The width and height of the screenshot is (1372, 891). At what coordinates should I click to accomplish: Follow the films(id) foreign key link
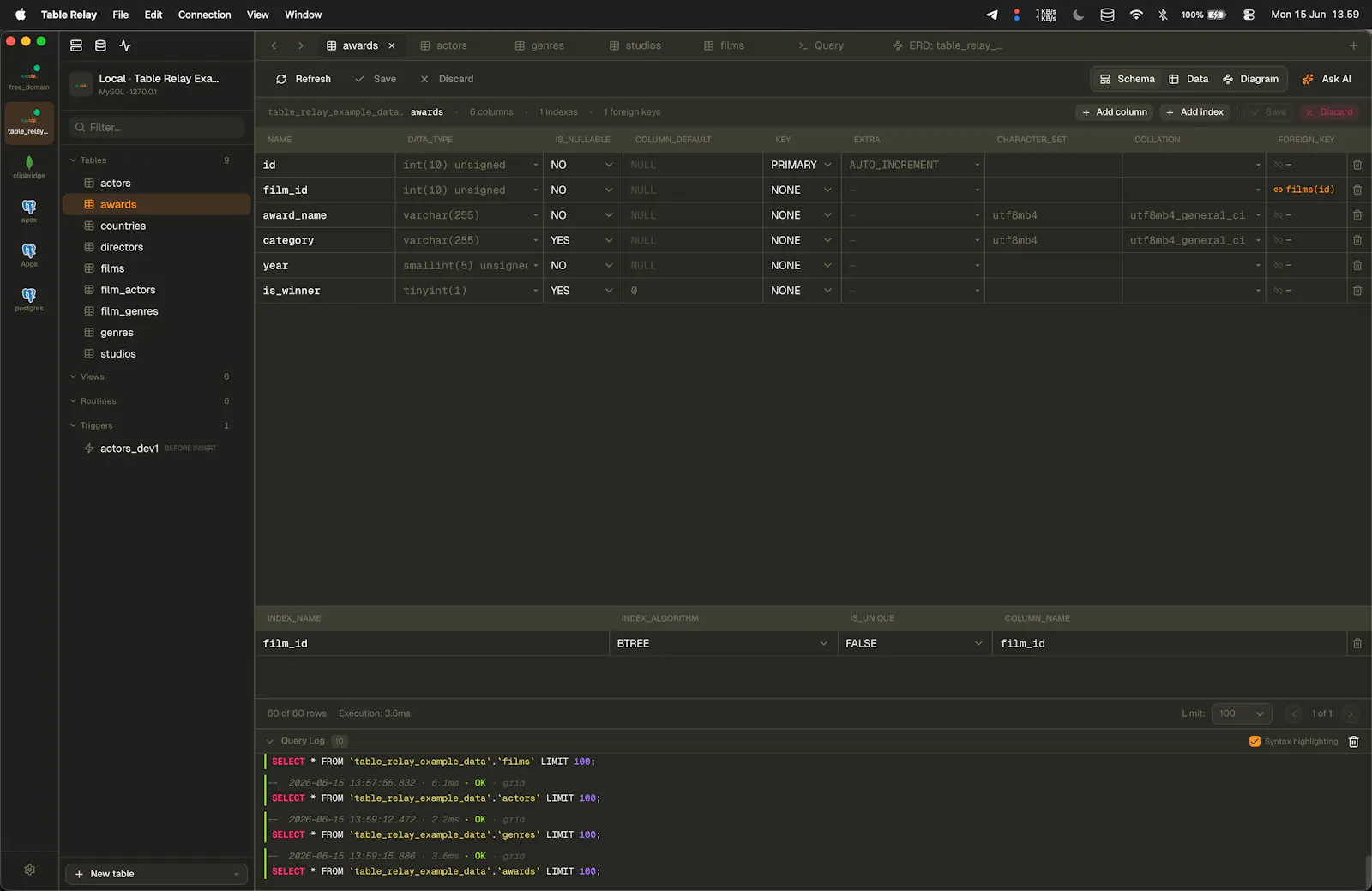[x=1304, y=190]
